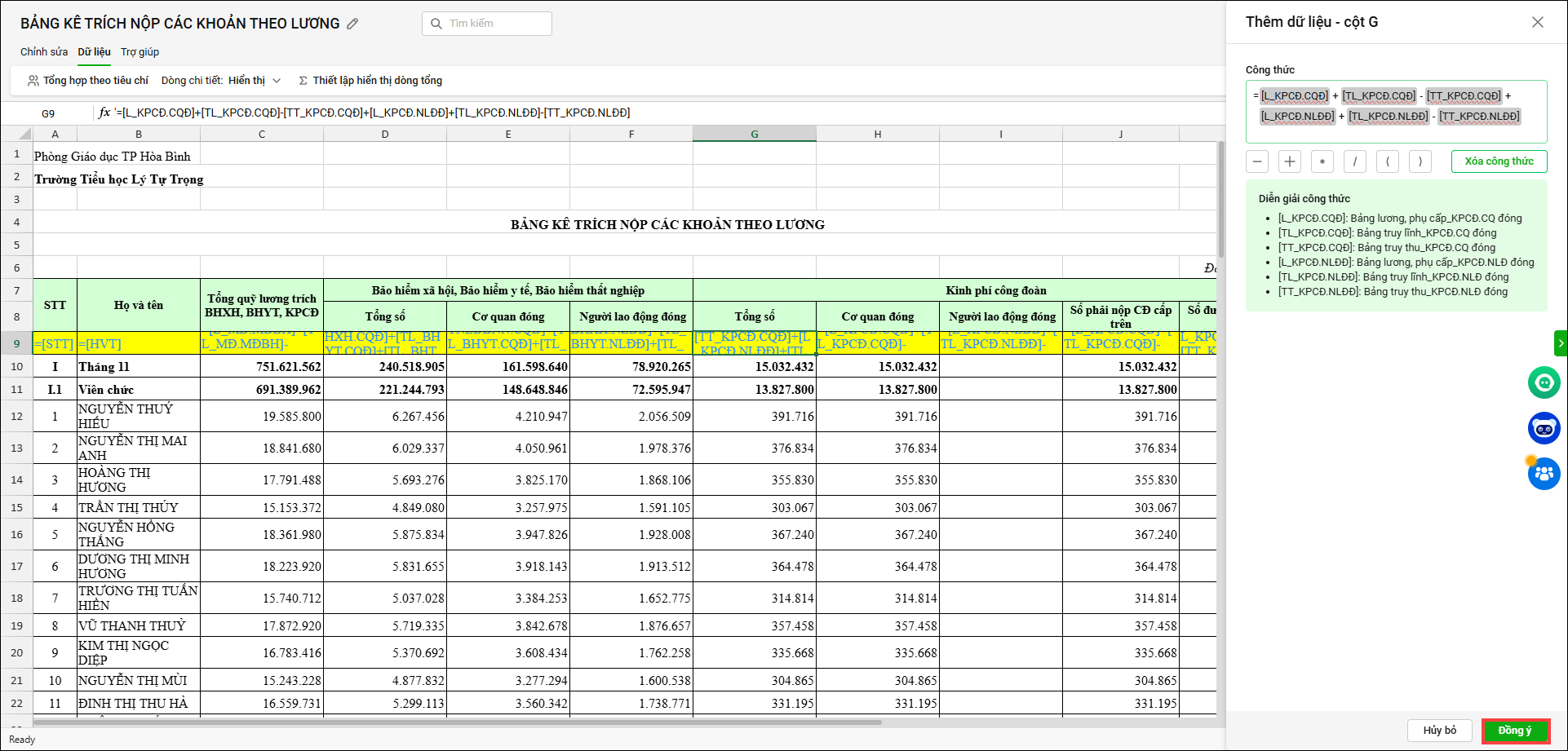1568x751 pixels.
Task: Insert the multiply operator into the formula
Action: (x=1322, y=161)
